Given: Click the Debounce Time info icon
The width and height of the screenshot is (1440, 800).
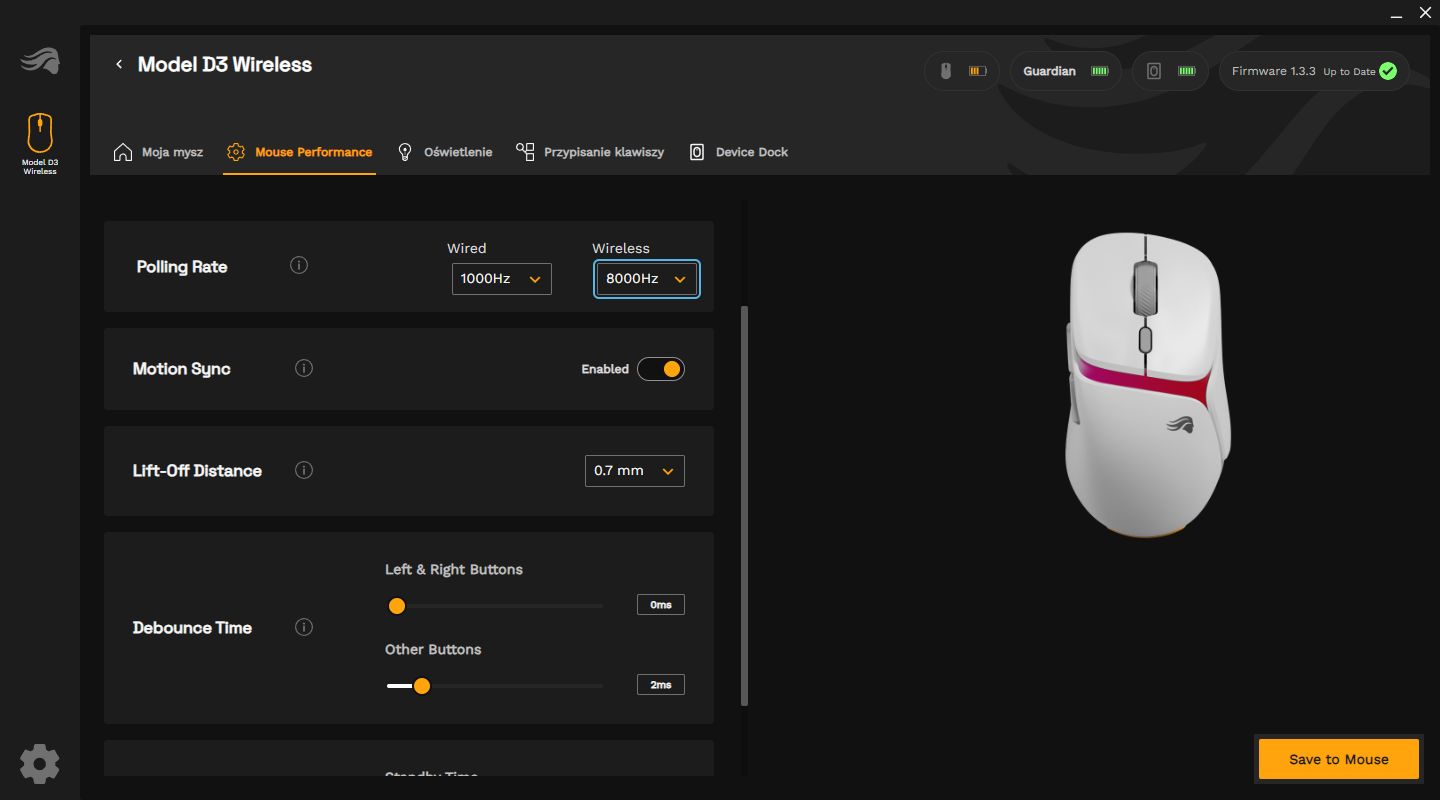Looking at the screenshot, I should click(x=304, y=627).
